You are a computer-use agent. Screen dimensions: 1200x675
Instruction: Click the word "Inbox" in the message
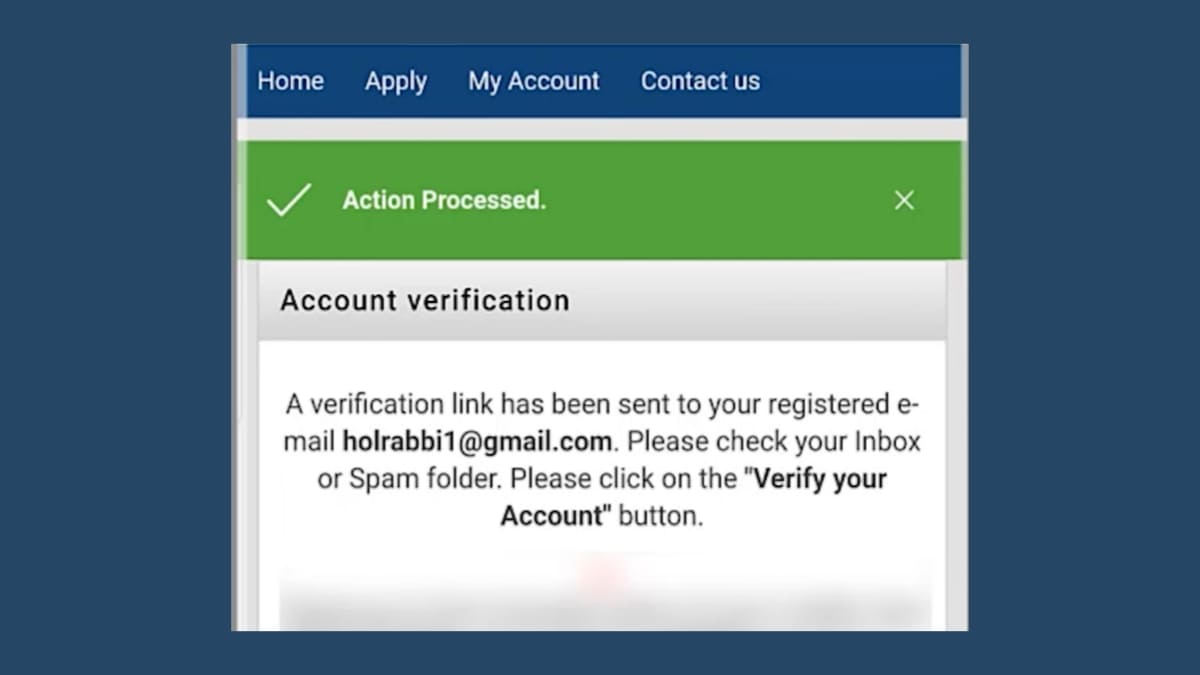point(886,441)
